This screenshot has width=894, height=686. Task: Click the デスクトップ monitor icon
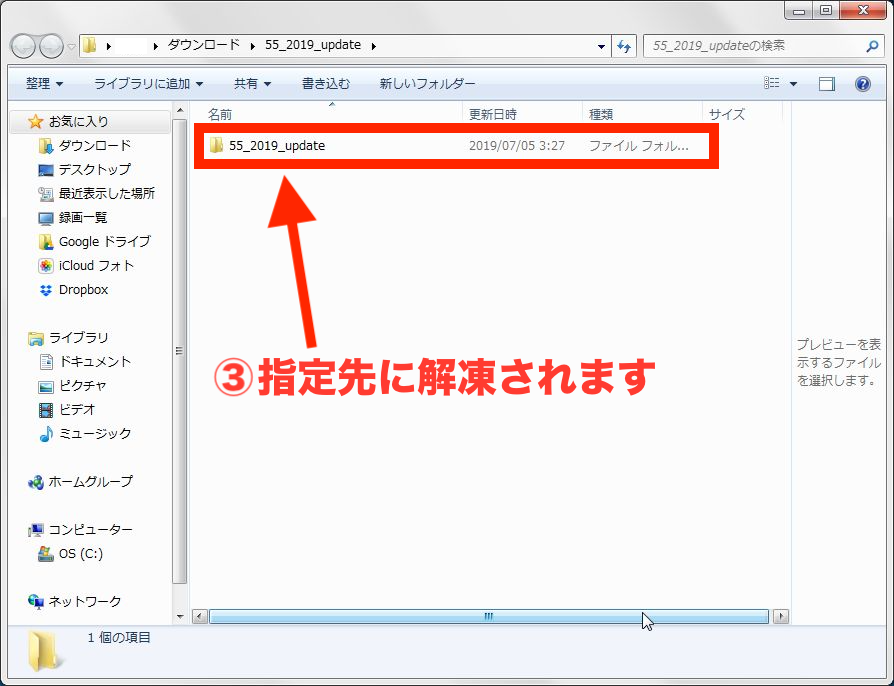click(x=46, y=171)
